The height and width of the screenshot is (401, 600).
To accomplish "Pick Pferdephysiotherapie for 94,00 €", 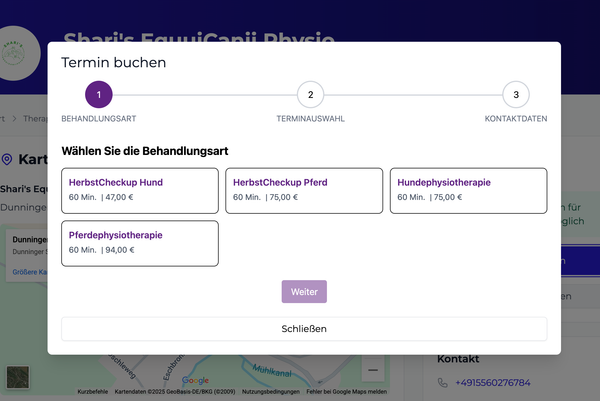I will (139, 243).
